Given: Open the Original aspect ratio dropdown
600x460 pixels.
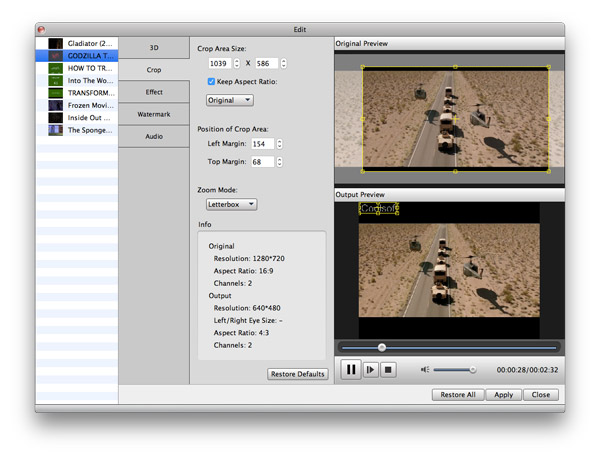Looking at the screenshot, I should (229, 100).
